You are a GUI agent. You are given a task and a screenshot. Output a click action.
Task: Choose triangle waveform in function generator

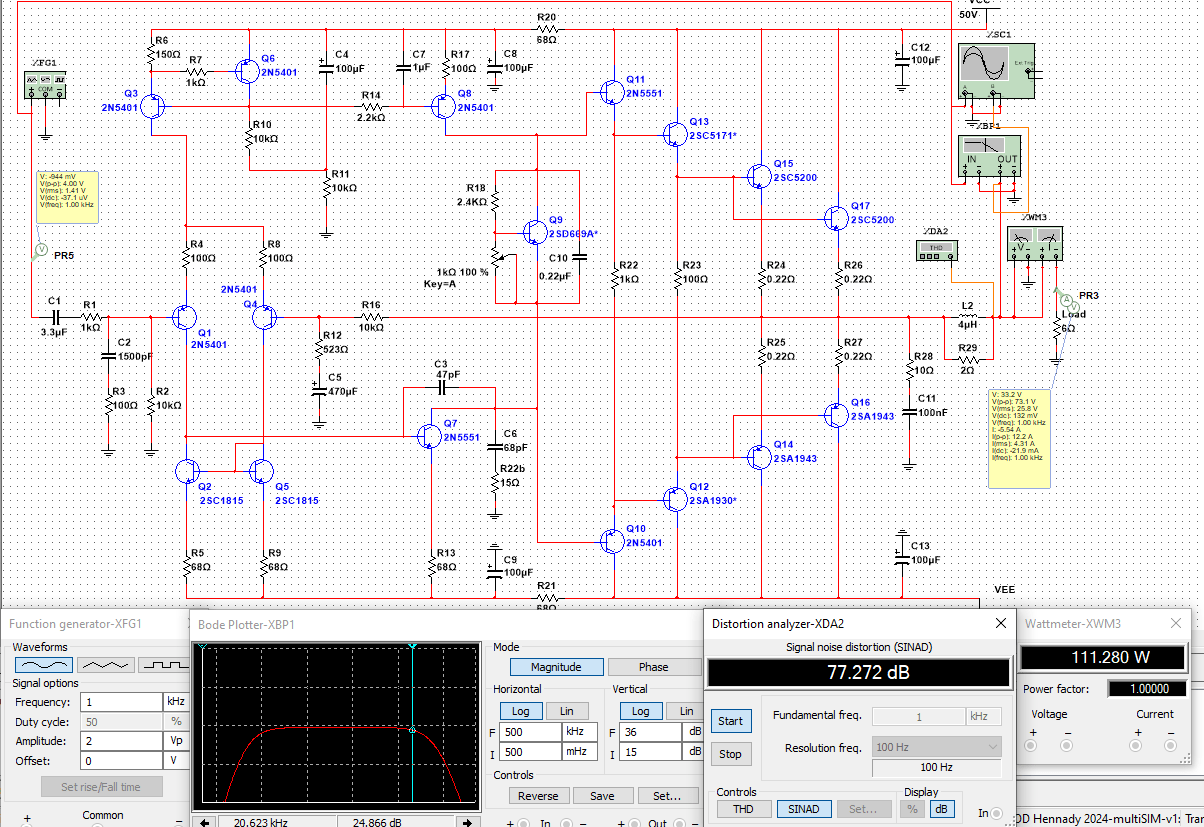click(x=106, y=664)
